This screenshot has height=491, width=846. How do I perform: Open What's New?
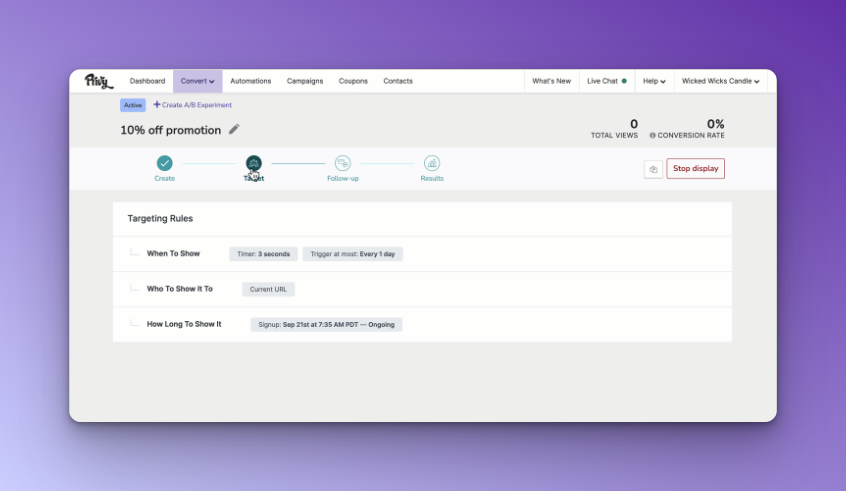pyautogui.click(x=551, y=81)
